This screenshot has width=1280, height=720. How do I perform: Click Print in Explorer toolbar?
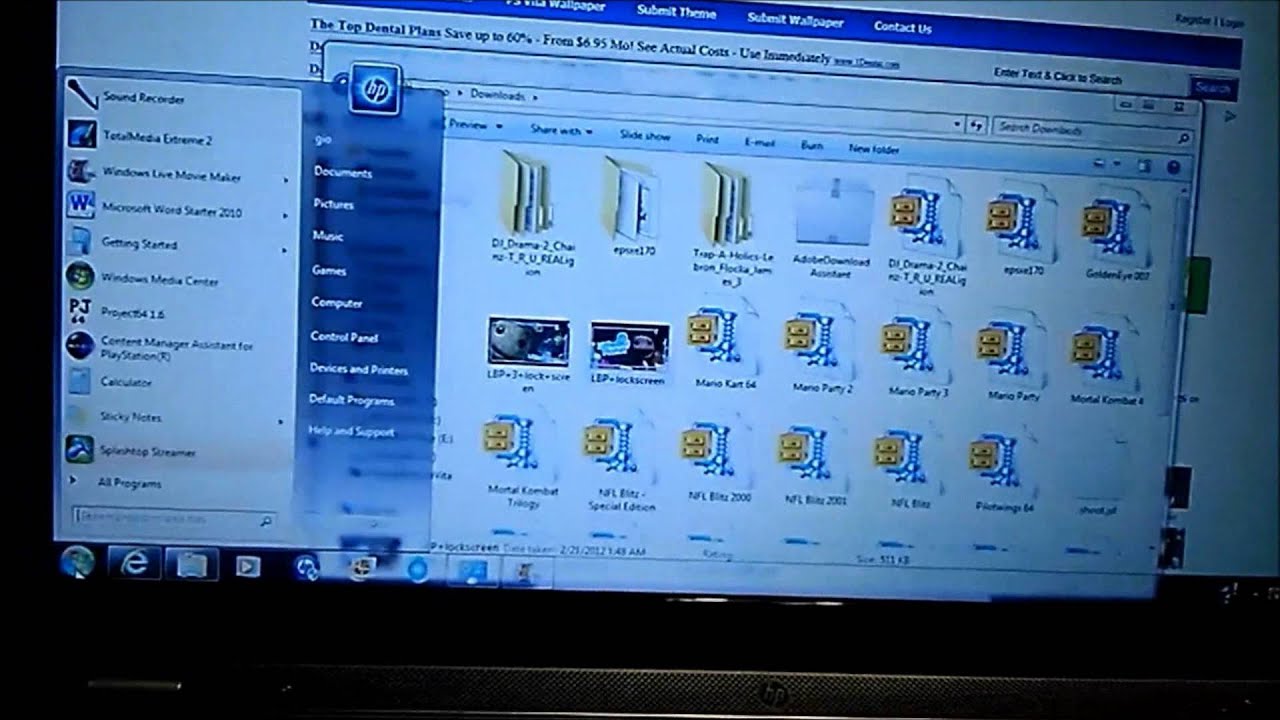point(707,139)
